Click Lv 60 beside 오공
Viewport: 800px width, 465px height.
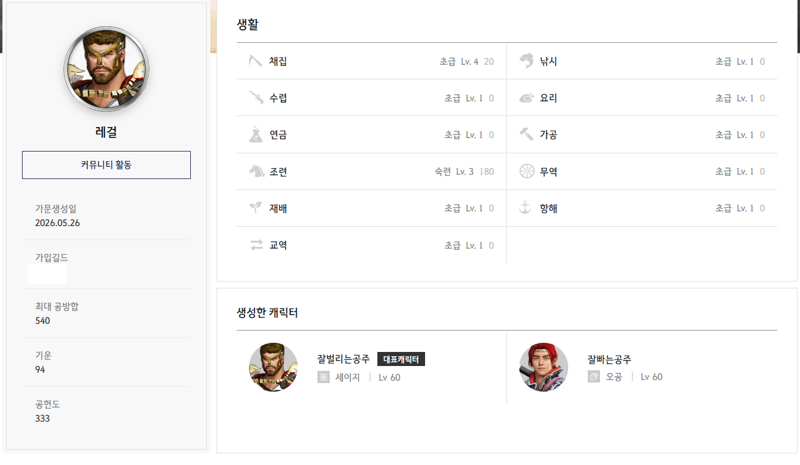(x=652, y=377)
